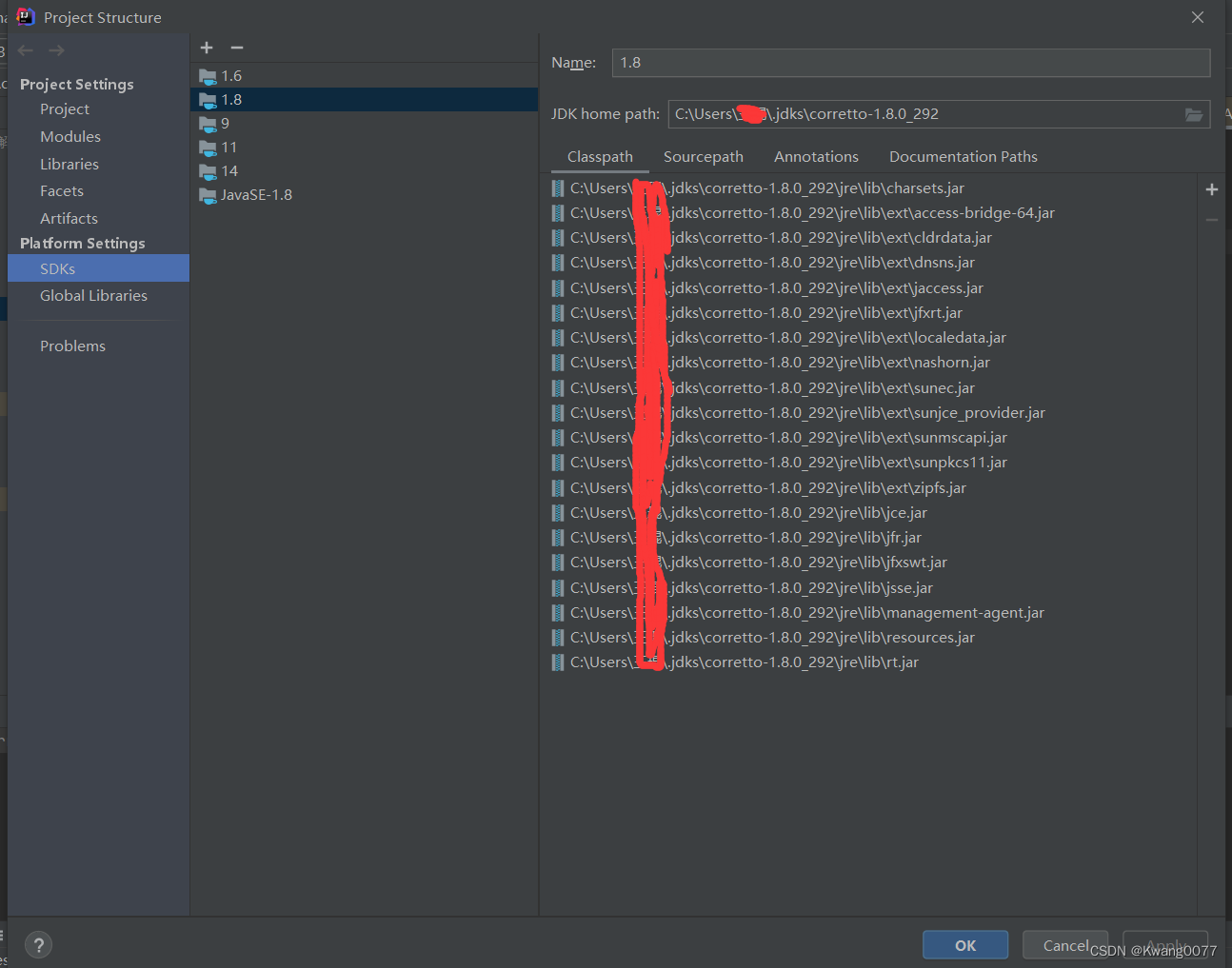Open Facets settings page

tap(62, 191)
